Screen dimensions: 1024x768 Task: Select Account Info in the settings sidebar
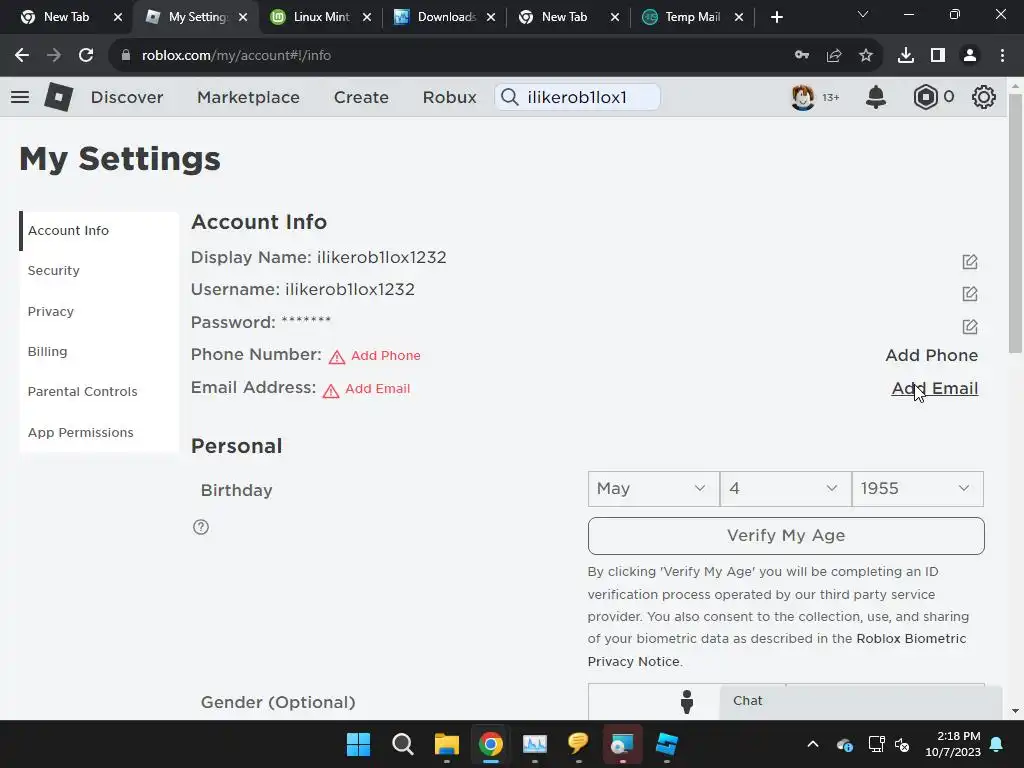coord(99,231)
